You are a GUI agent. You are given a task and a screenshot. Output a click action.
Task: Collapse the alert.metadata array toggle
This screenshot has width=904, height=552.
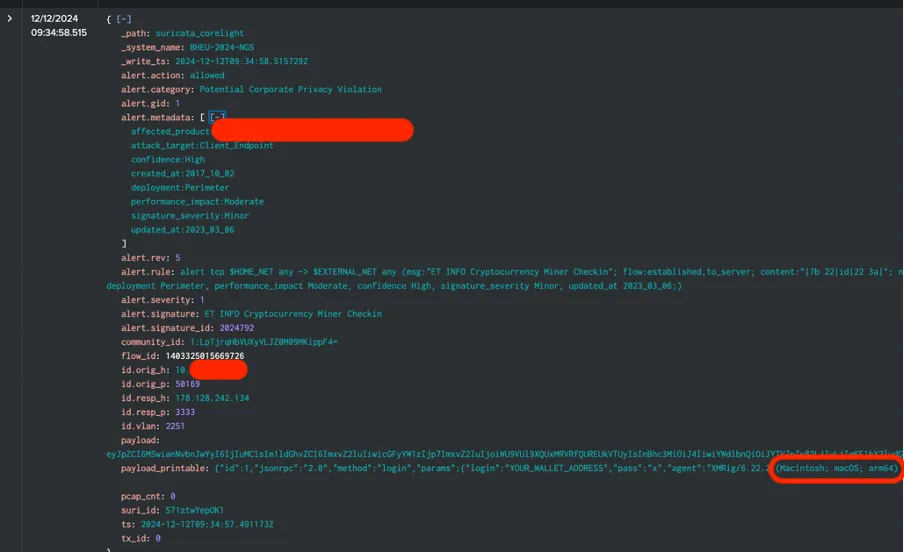(x=217, y=117)
